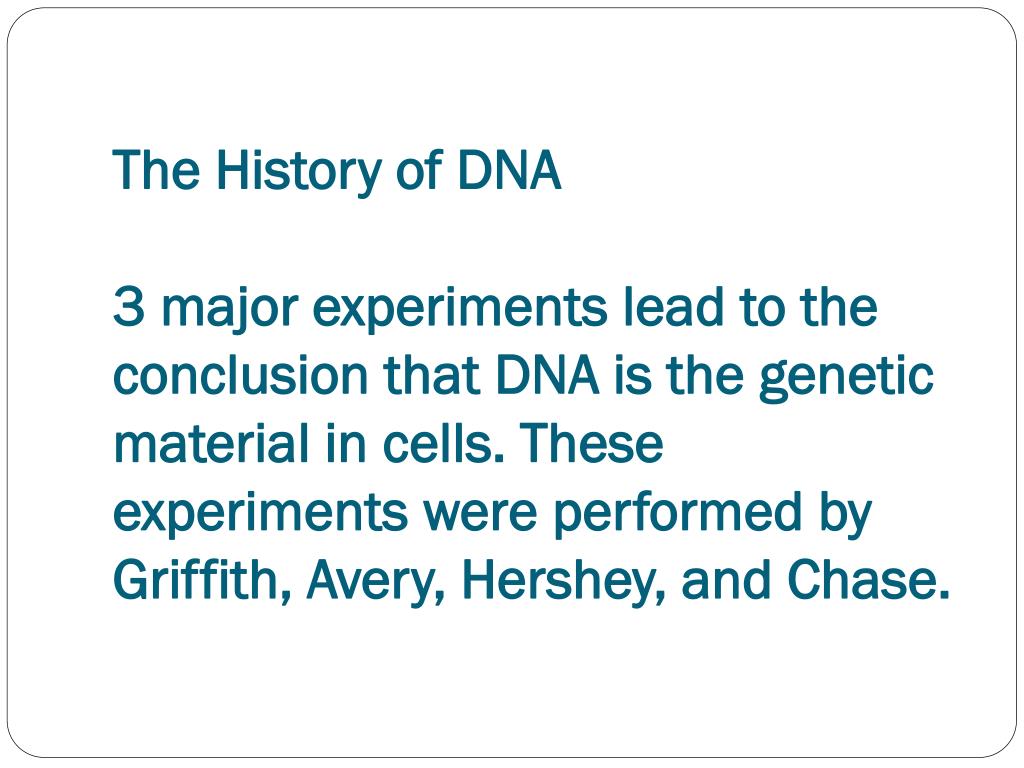Click the word 'conclusion' in the body text
The width and height of the screenshot is (1024, 768).
tap(241, 376)
